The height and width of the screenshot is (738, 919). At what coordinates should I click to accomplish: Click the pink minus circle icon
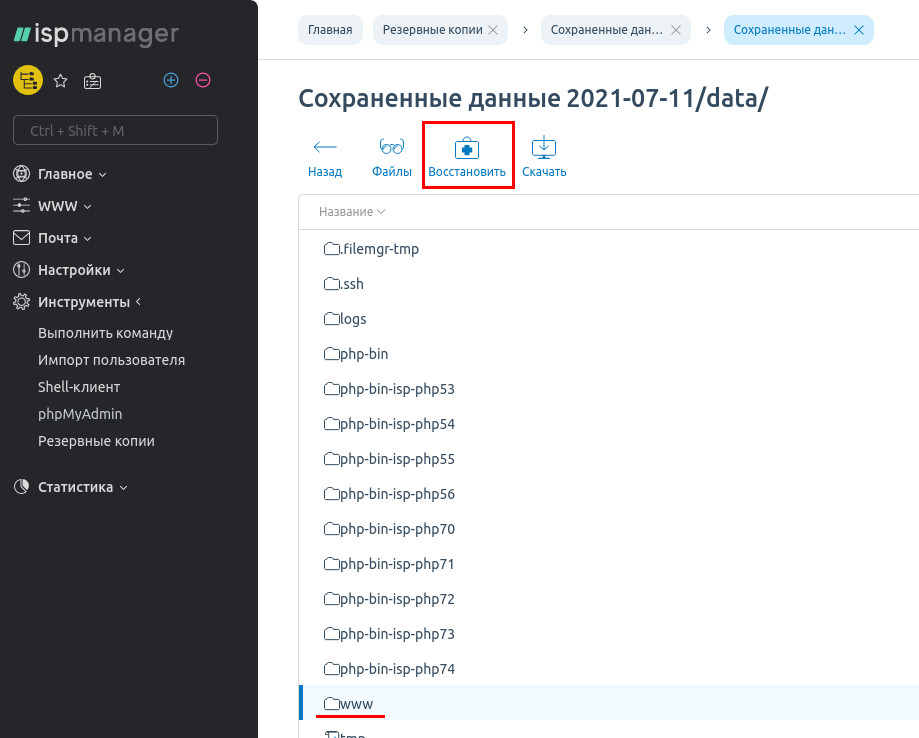tap(203, 80)
